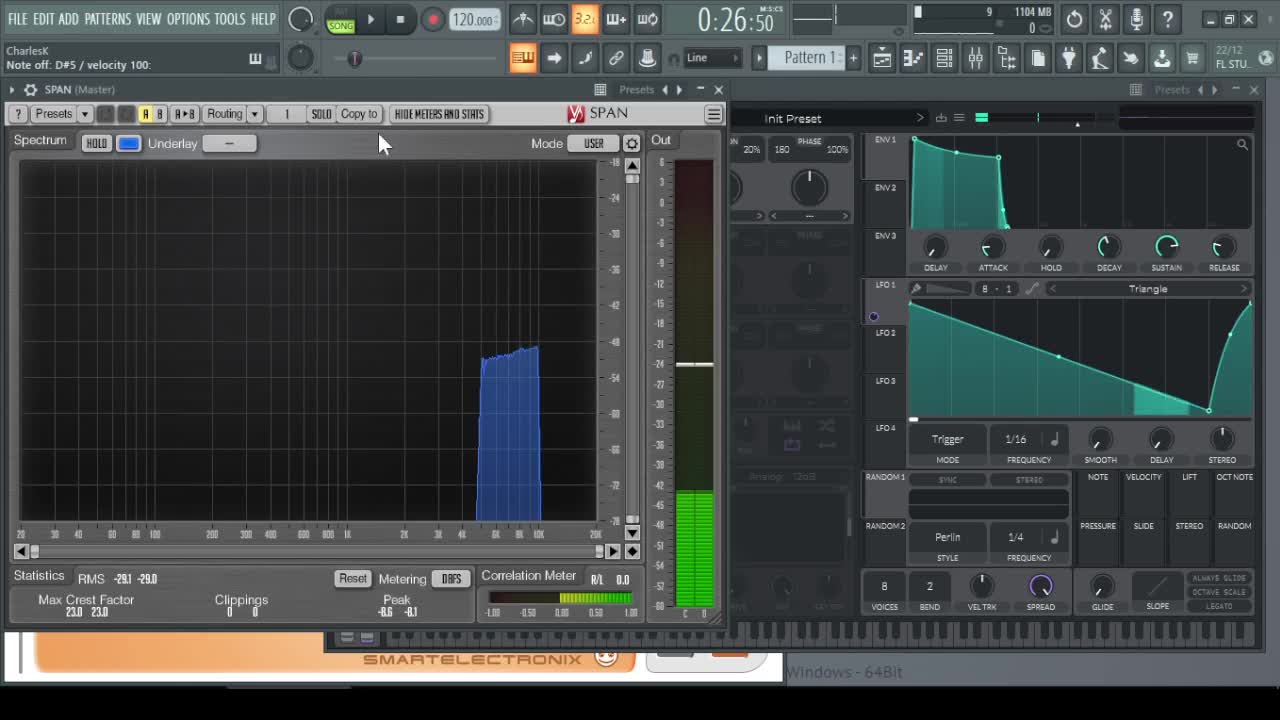Toggle typing keyboard to piano icon
This screenshot has height=720, width=1280.
[x=523, y=58]
